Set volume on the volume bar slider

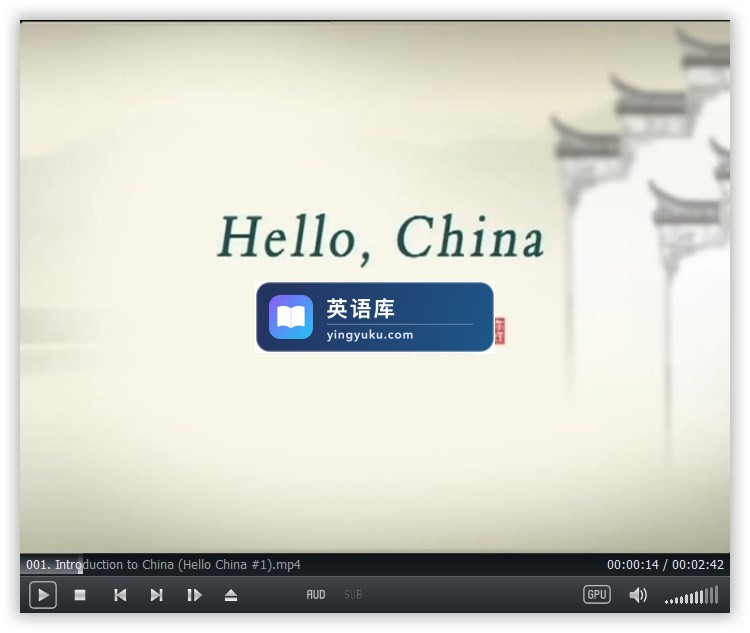(x=692, y=595)
